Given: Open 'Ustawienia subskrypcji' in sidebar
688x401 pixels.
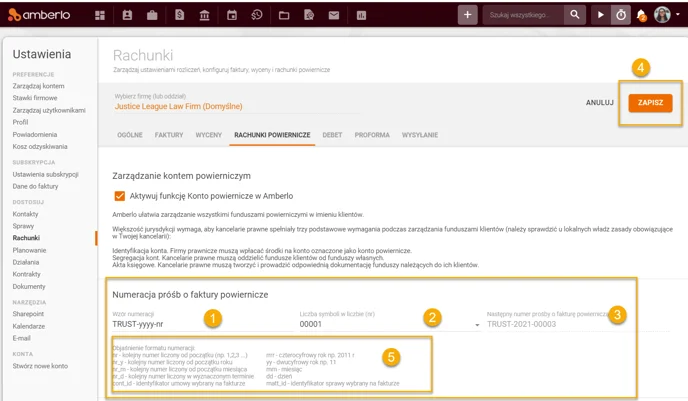Looking at the screenshot, I should pyautogui.click(x=46, y=174).
